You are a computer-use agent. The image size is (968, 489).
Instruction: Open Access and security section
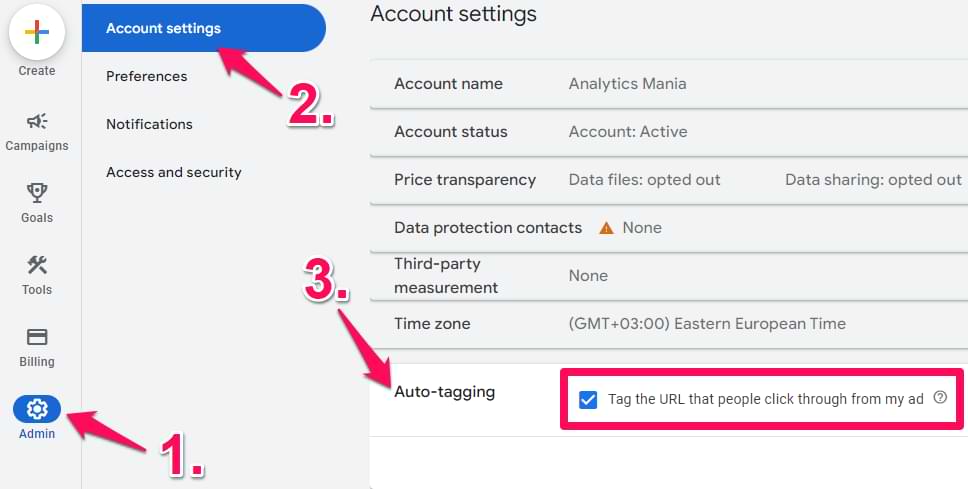click(x=173, y=172)
